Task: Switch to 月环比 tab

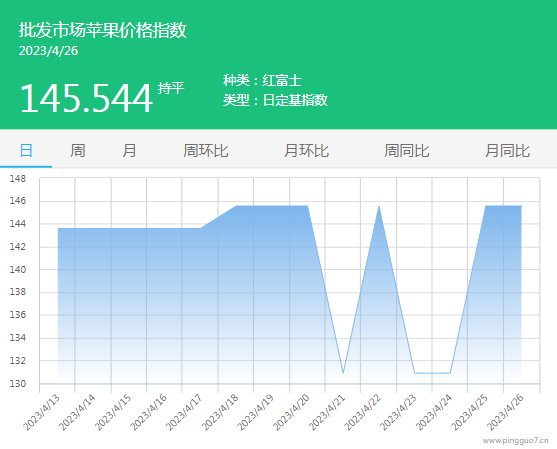Action: click(306, 150)
